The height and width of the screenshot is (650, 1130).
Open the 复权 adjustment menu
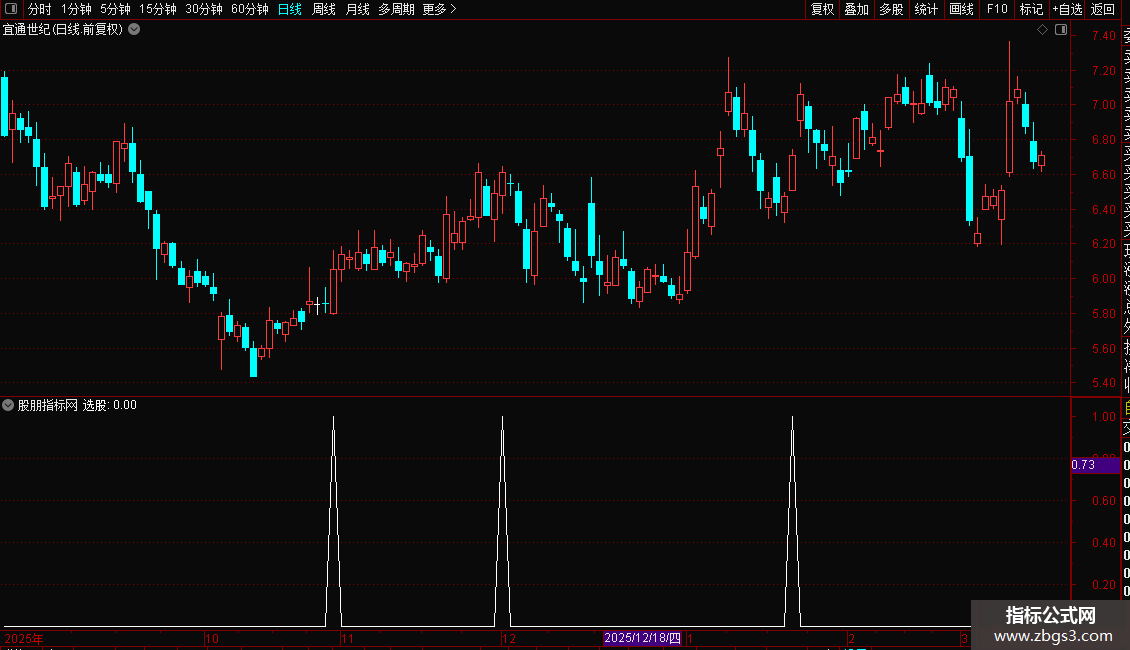(x=822, y=9)
